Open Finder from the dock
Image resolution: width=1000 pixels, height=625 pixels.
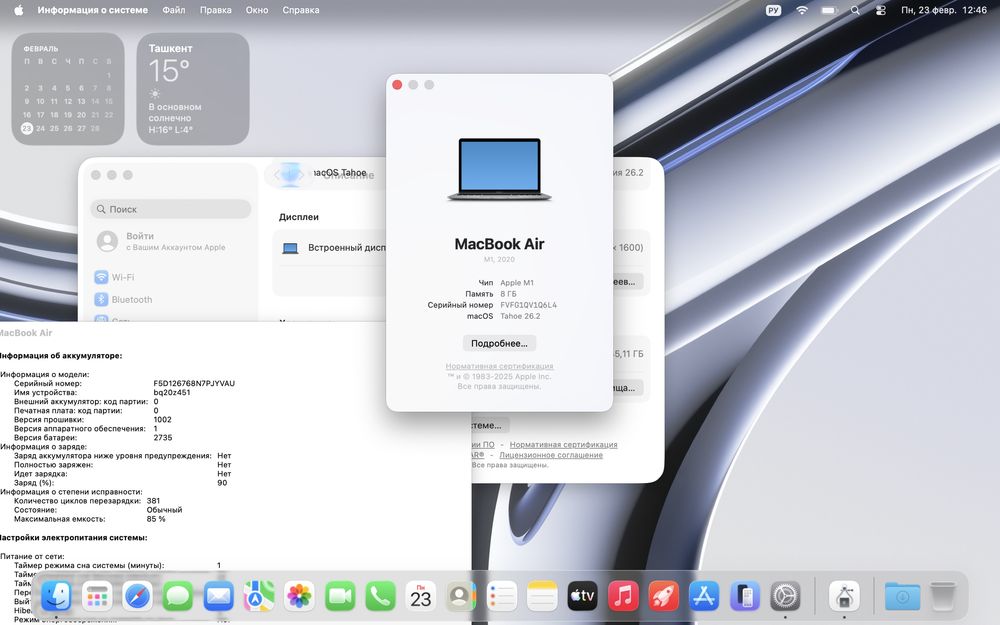[56, 597]
